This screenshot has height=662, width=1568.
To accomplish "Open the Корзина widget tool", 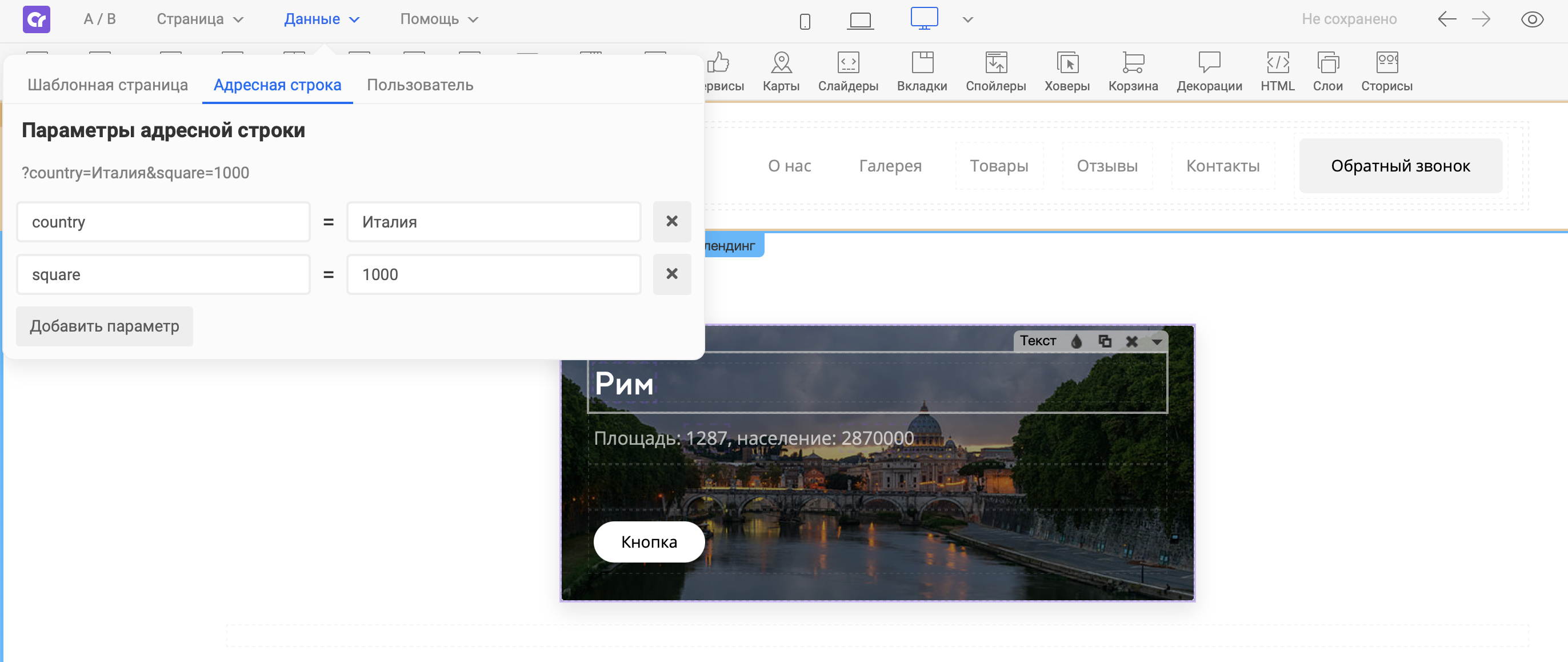I will point(1133,73).
